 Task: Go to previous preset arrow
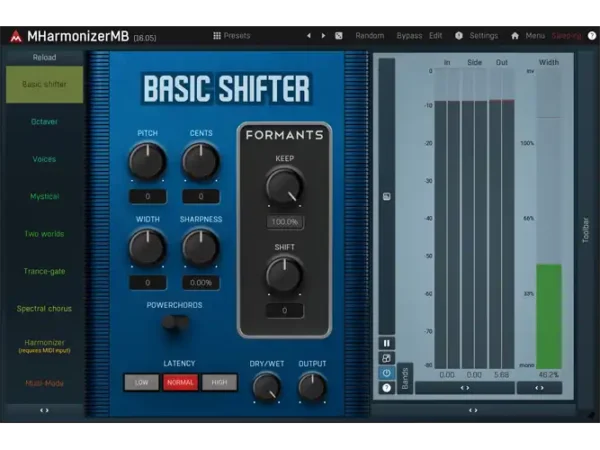click(x=308, y=36)
